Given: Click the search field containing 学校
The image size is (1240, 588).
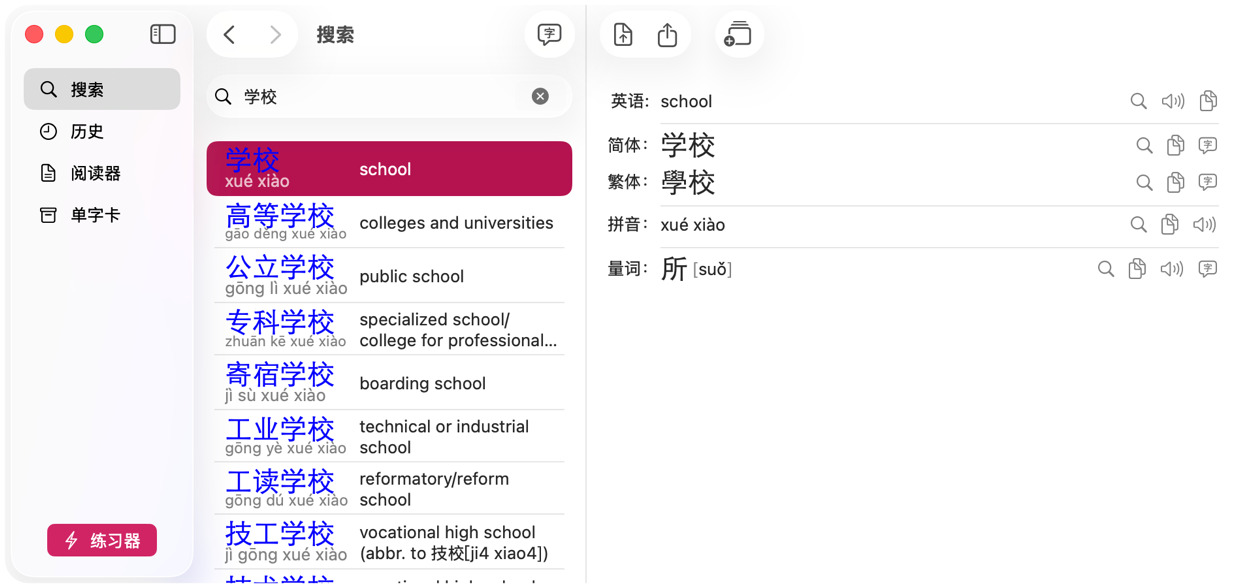Looking at the screenshot, I should [x=389, y=96].
